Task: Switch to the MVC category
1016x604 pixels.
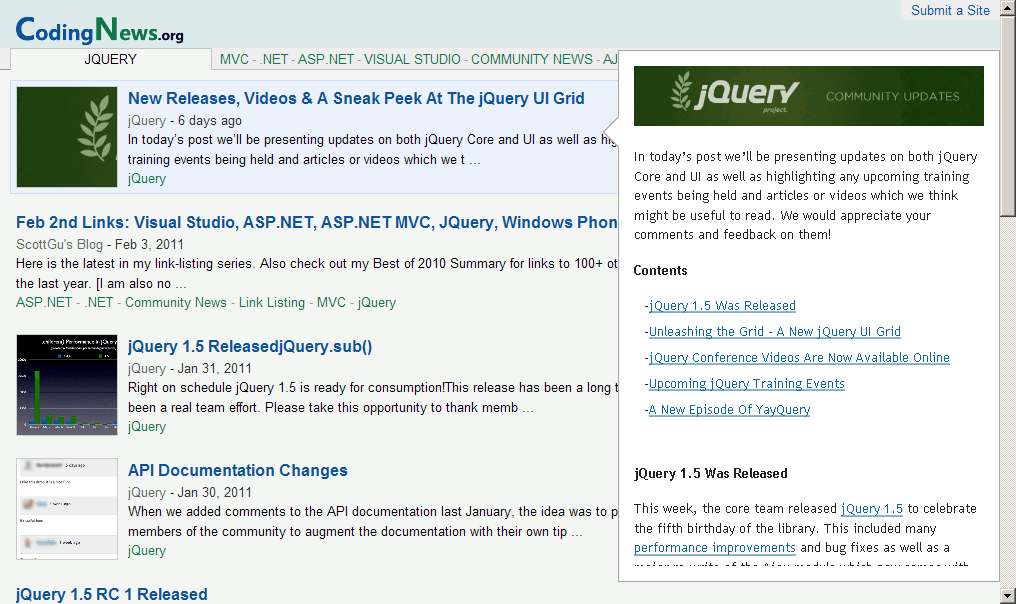Action: tap(234, 60)
